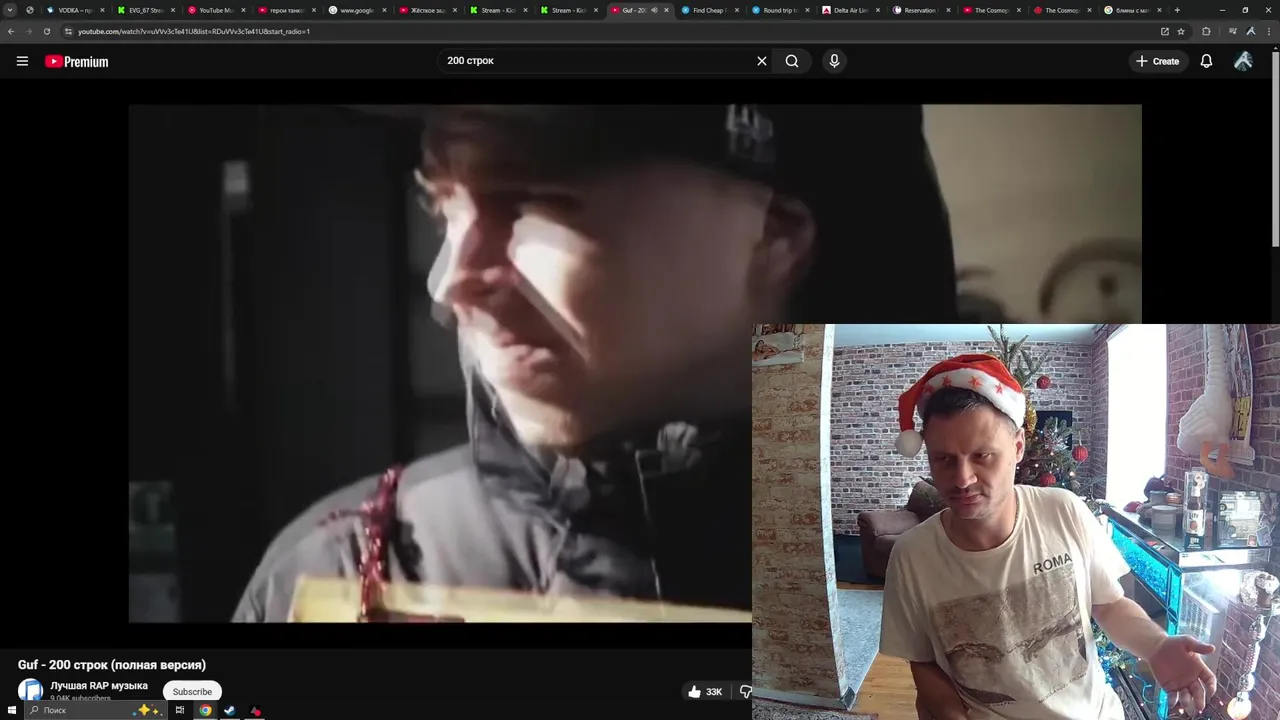1280x720 pixels.
Task: Open the Windows Start menu
Action: click(x=12, y=710)
